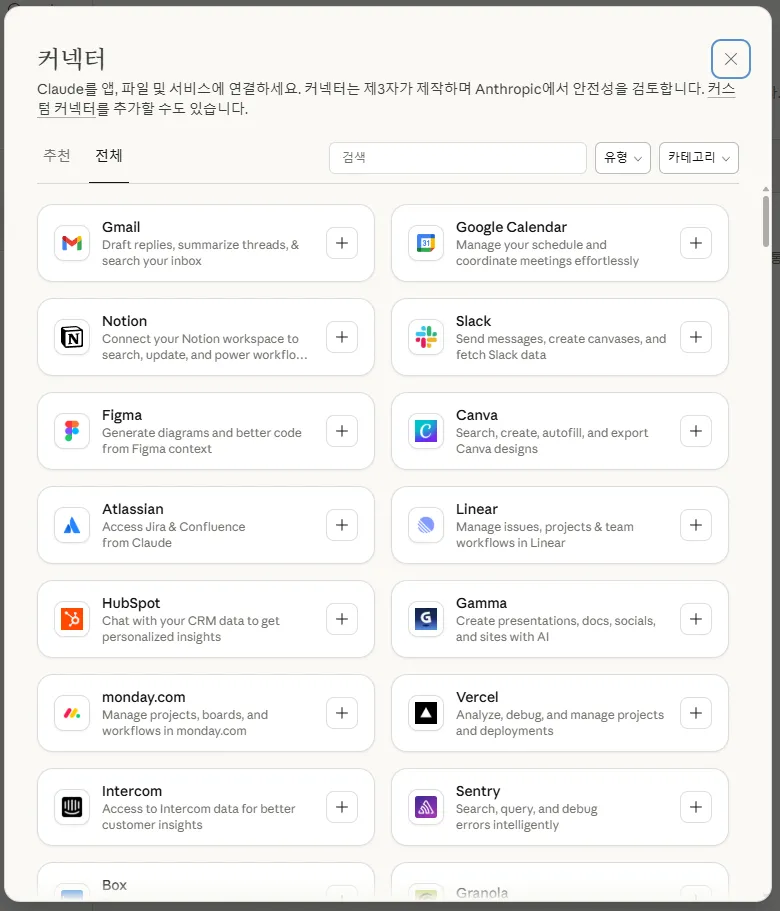Viewport: 780px width, 911px height.
Task: Open the HubSpot connector title
Action: pos(131,603)
